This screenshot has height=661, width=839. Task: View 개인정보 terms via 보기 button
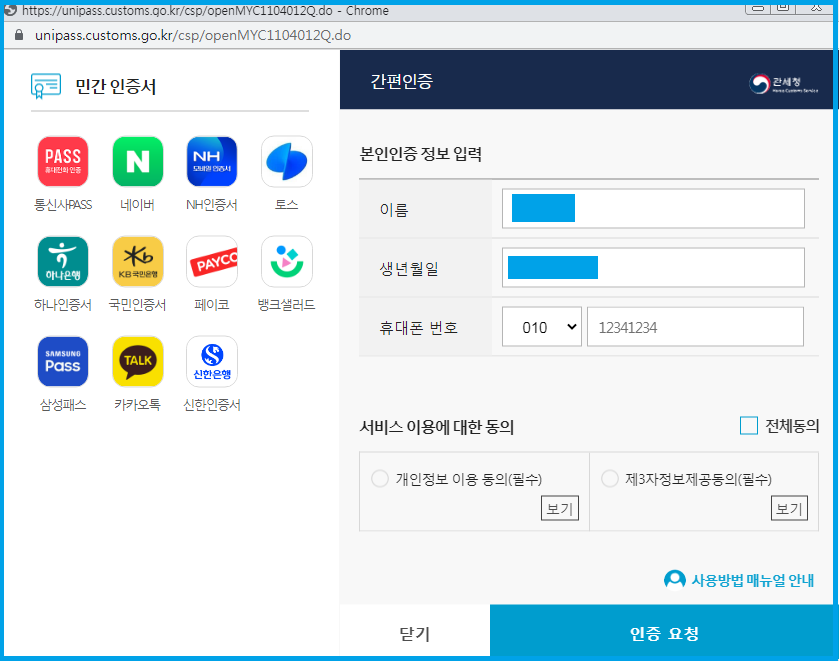pyautogui.click(x=559, y=508)
